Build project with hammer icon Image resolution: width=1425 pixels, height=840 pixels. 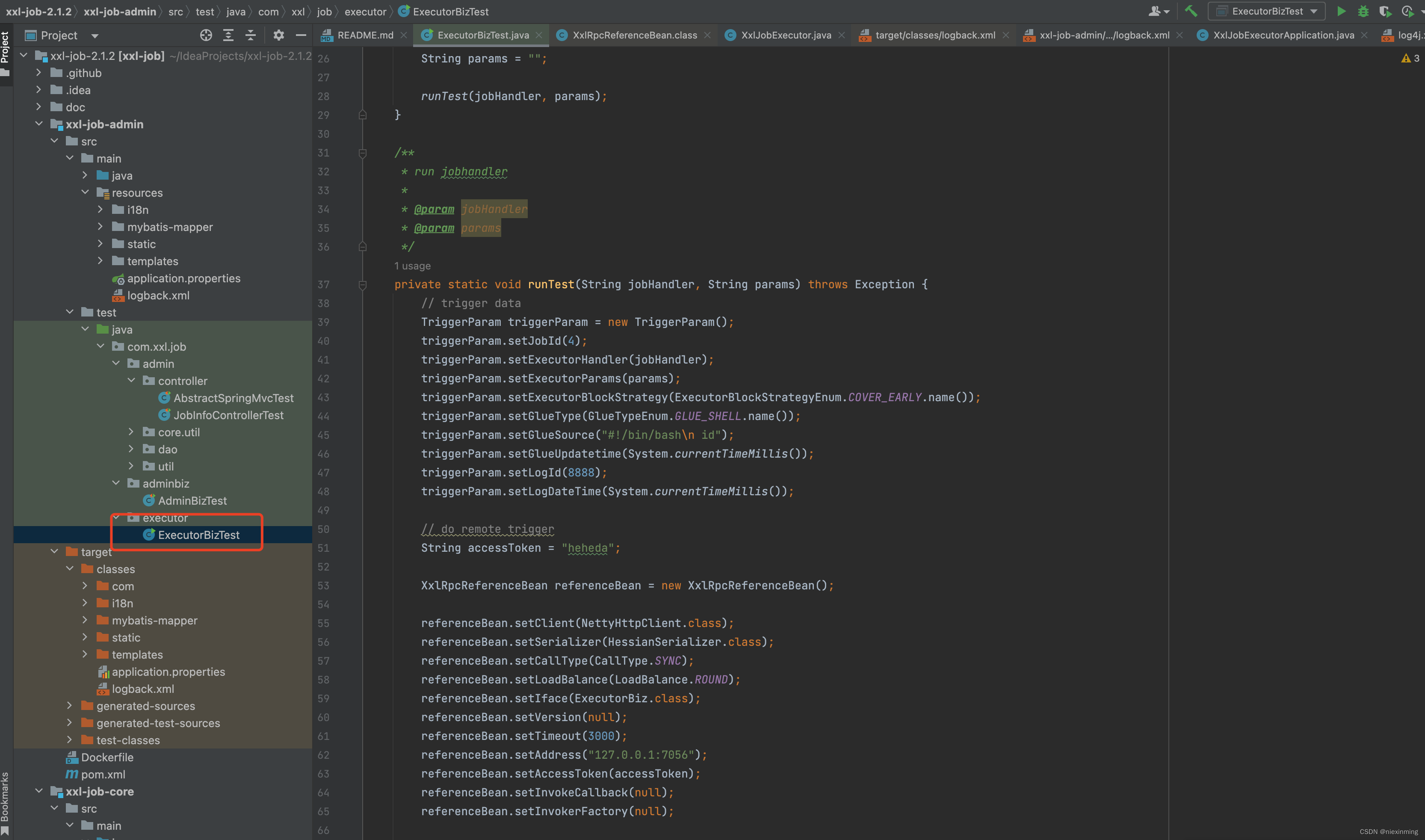pyautogui.click(x=1191, y=11)
